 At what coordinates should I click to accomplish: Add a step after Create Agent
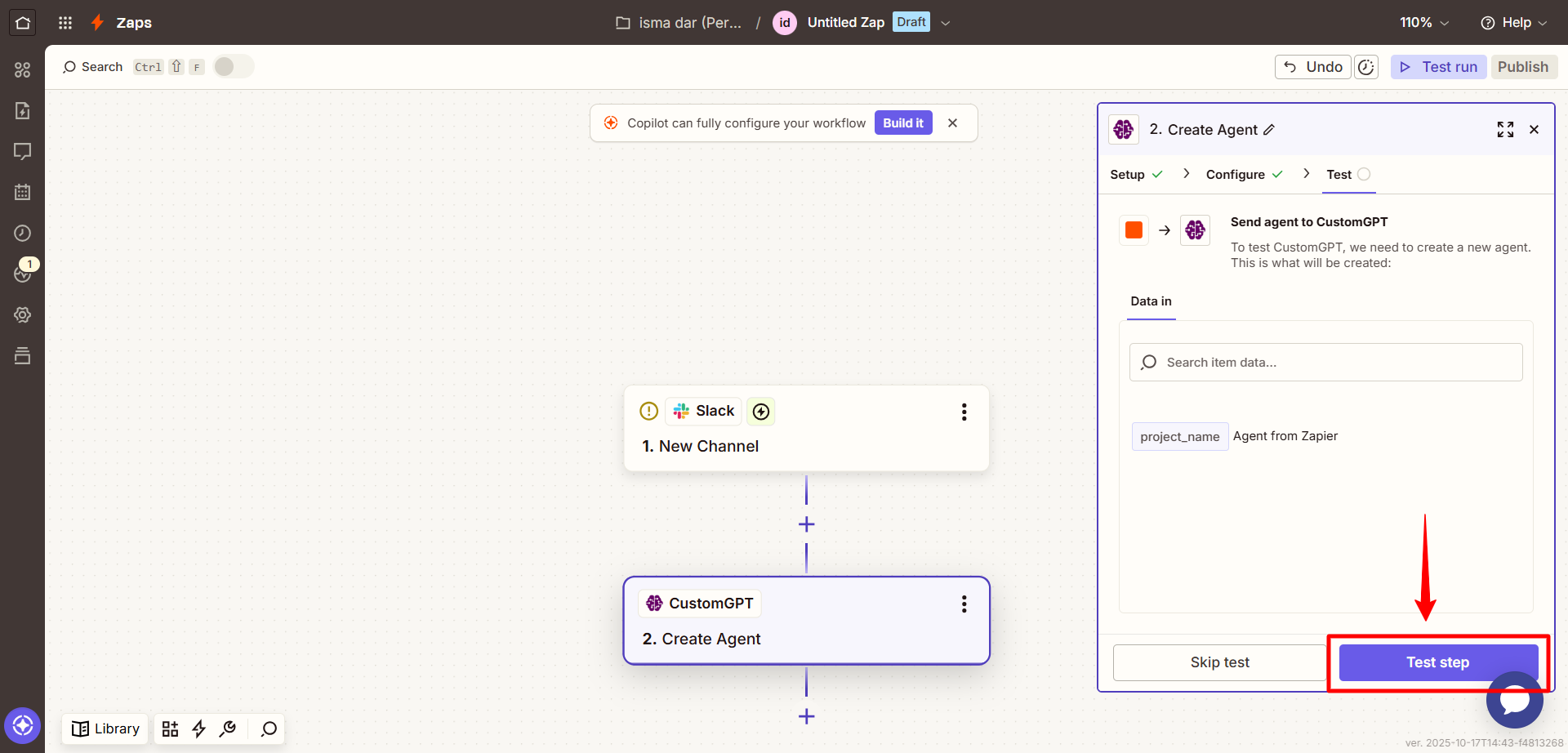click(806, 716)
